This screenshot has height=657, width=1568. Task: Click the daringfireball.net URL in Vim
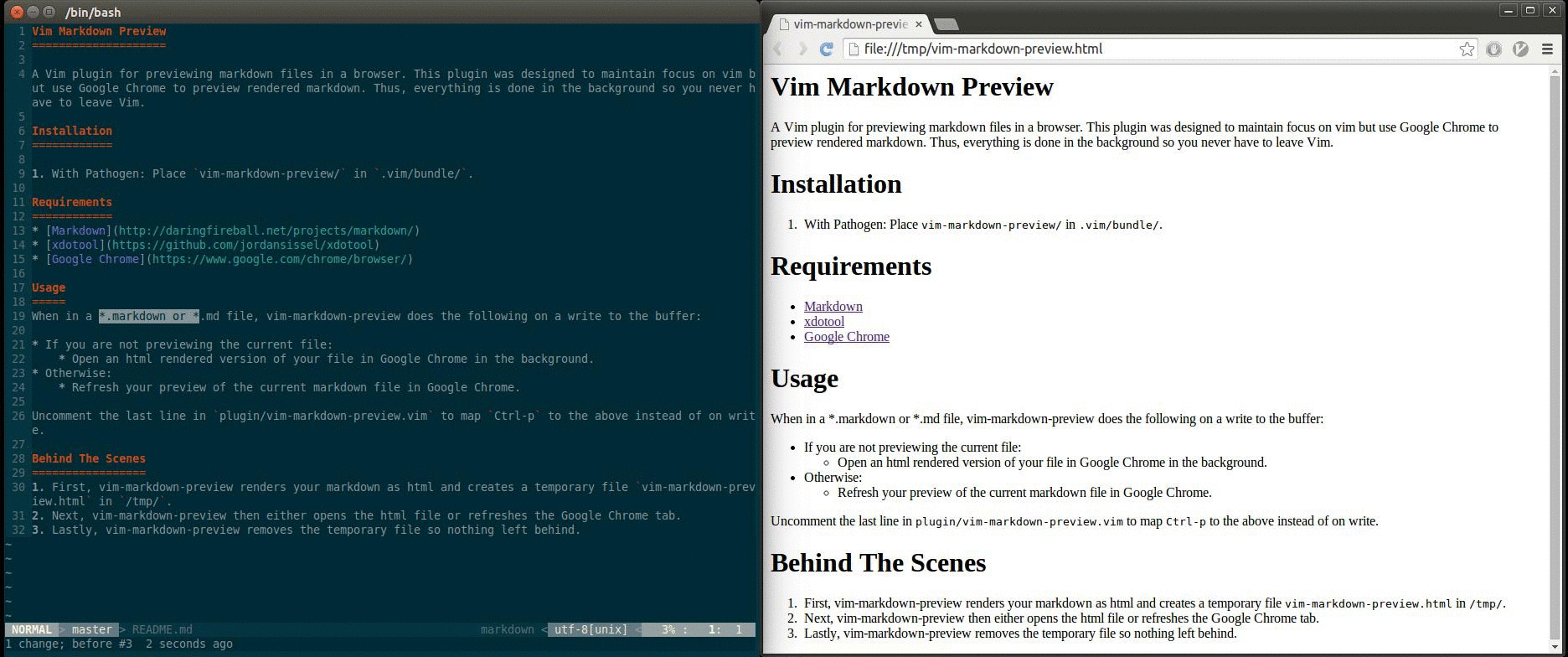[x=266, y=230]
